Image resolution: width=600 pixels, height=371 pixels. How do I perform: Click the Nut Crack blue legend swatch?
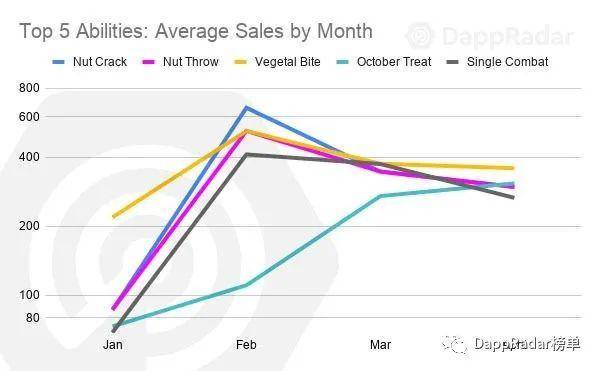59,62
